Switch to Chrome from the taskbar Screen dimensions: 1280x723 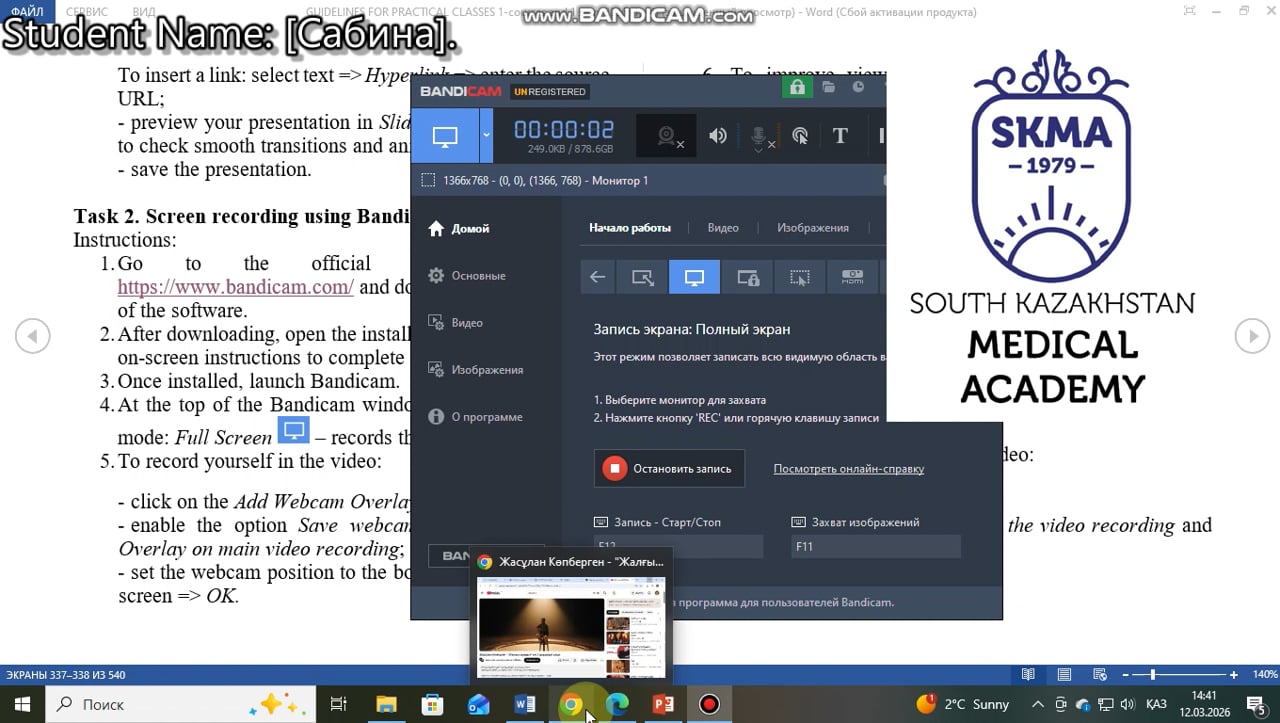click(x=571, y=704)
